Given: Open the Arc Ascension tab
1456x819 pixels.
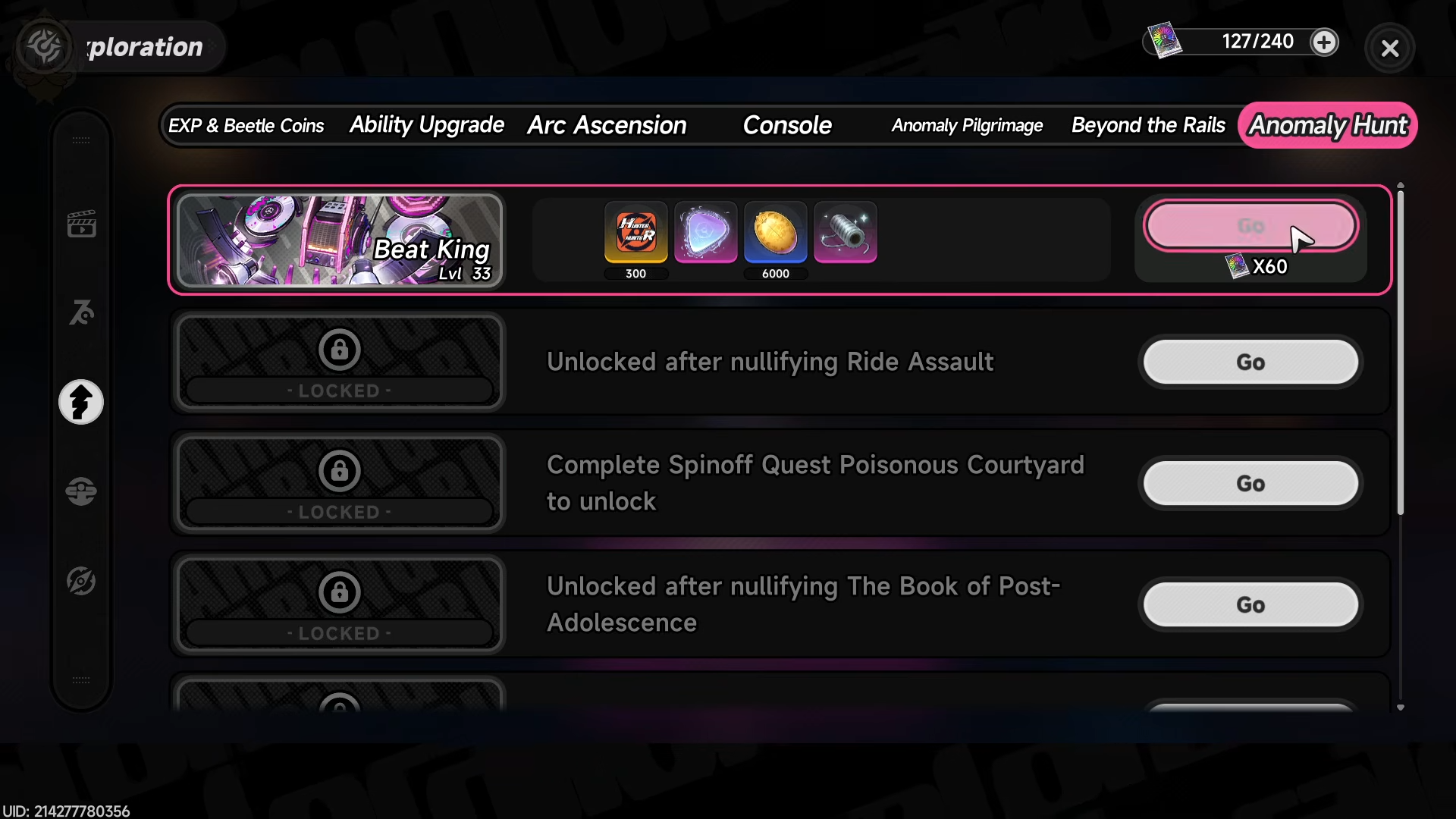Looking at the screenshot, I should coord(607,125).
